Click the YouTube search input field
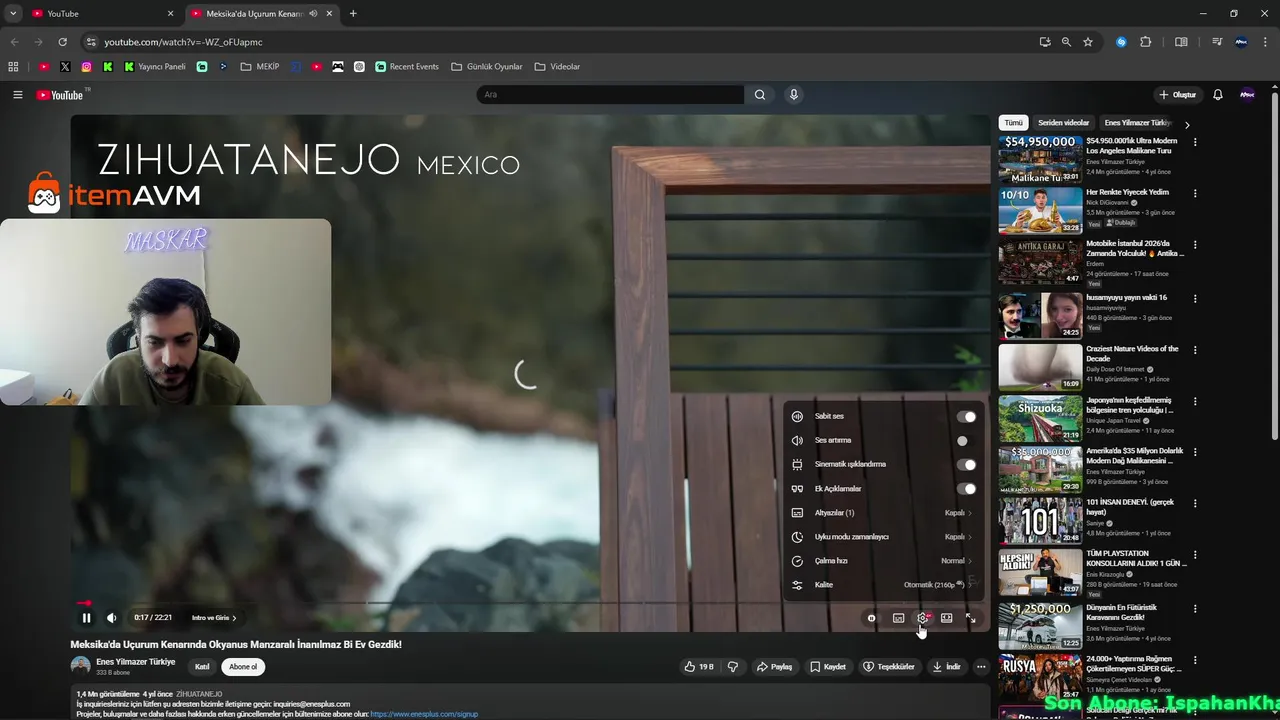The height and width of the screenshot is (720, 1280). click(x=610, y=95)
